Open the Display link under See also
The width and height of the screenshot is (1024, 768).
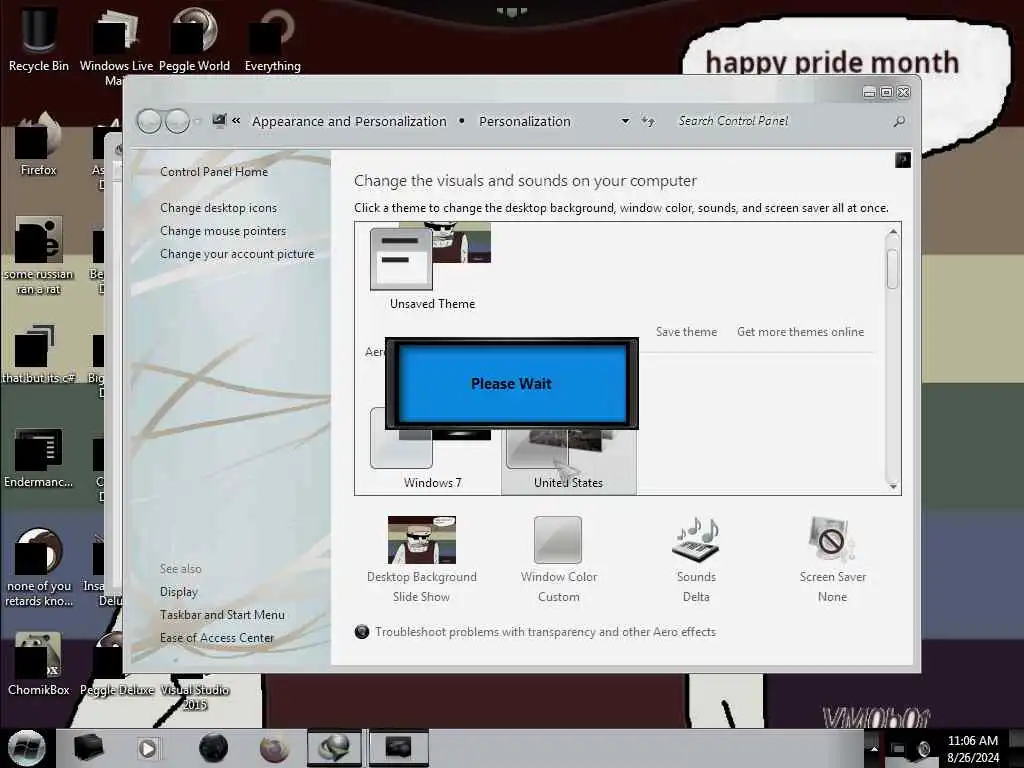pyautogui.click(x=179, y=592)
